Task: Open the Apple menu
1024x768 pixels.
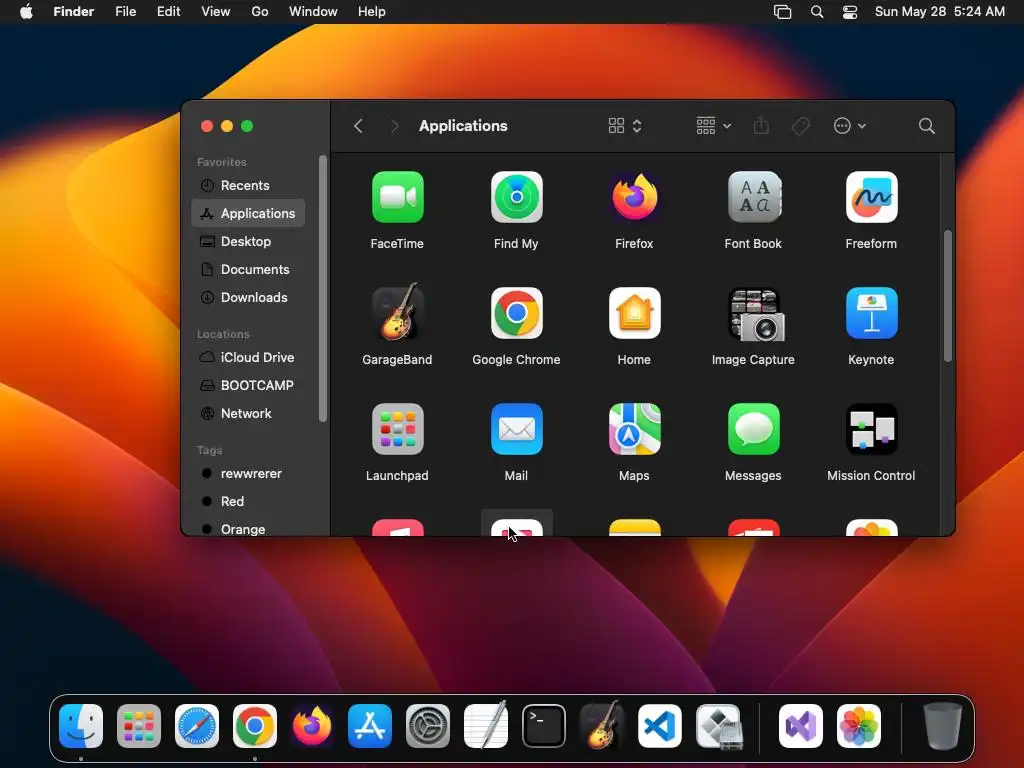Action: [x=26, y=12]
